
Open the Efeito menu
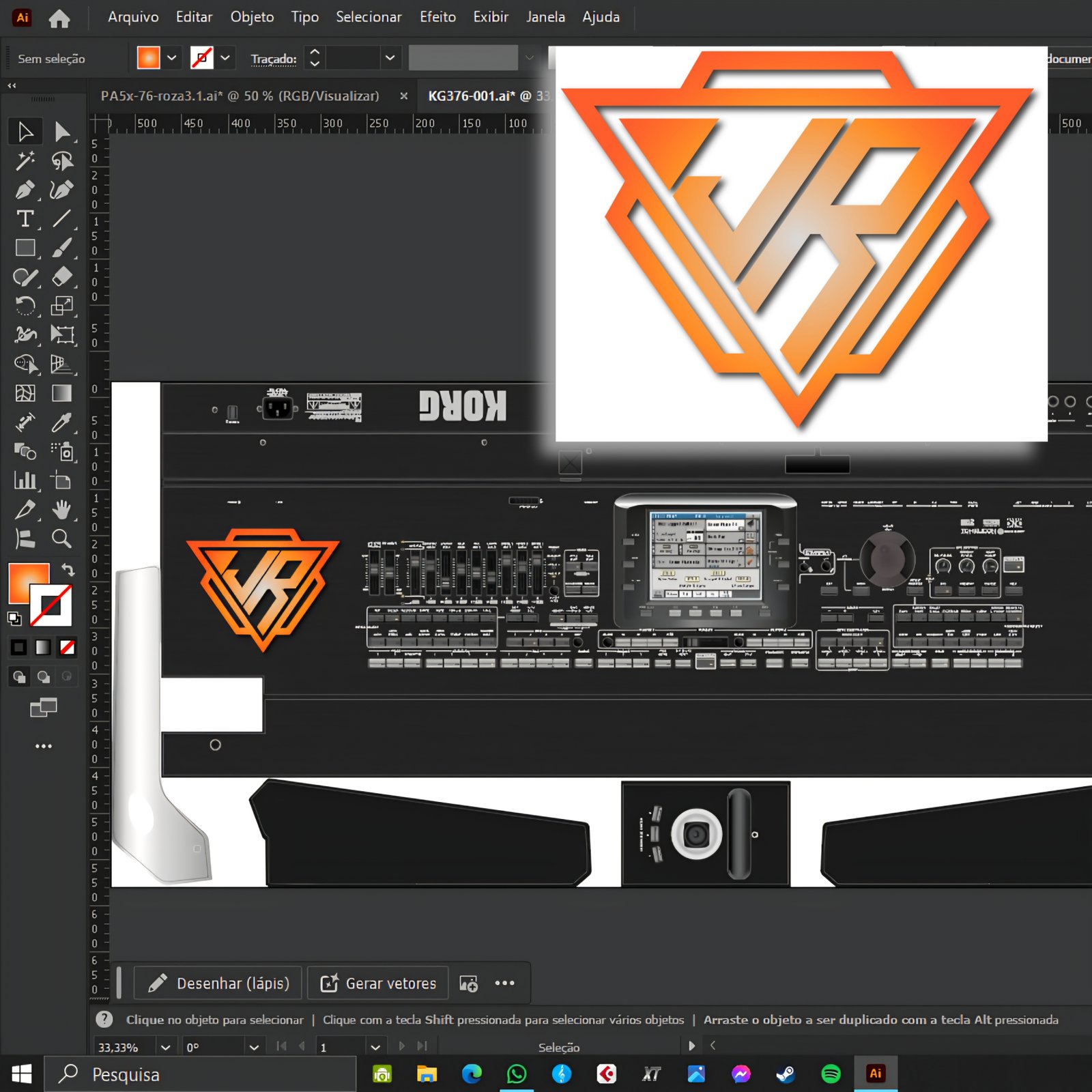(x=437, y=17)
